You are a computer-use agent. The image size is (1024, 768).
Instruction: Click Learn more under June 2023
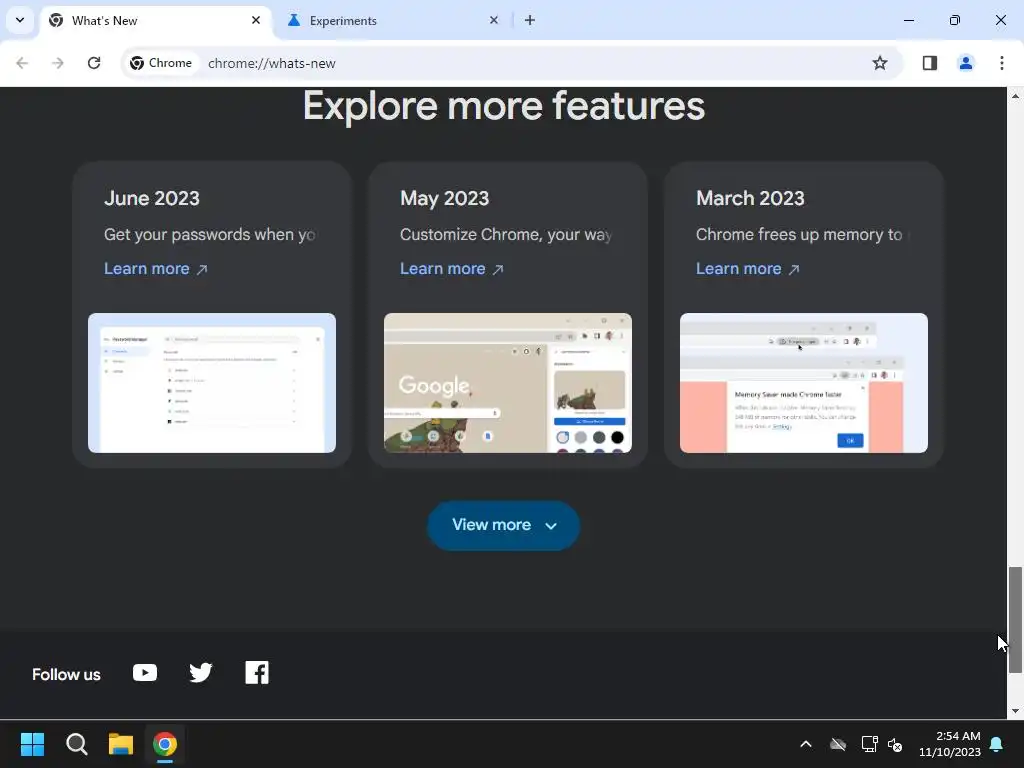point(155,268)
